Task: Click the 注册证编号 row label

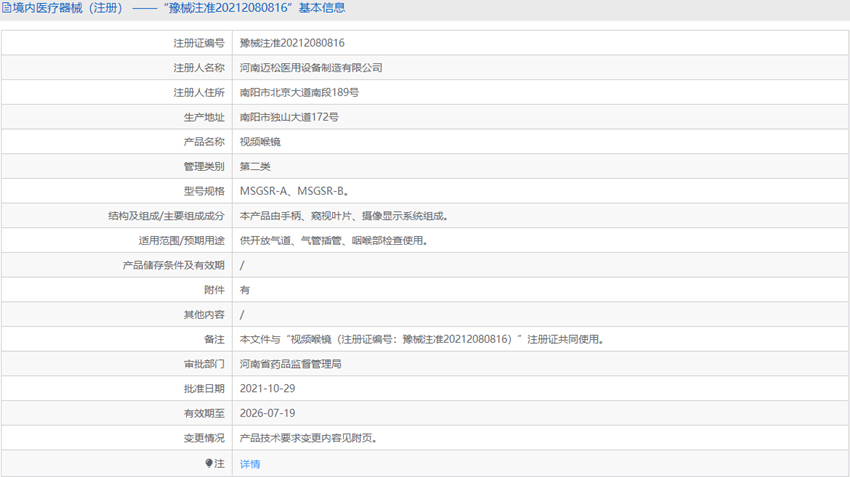Action: 198,43
